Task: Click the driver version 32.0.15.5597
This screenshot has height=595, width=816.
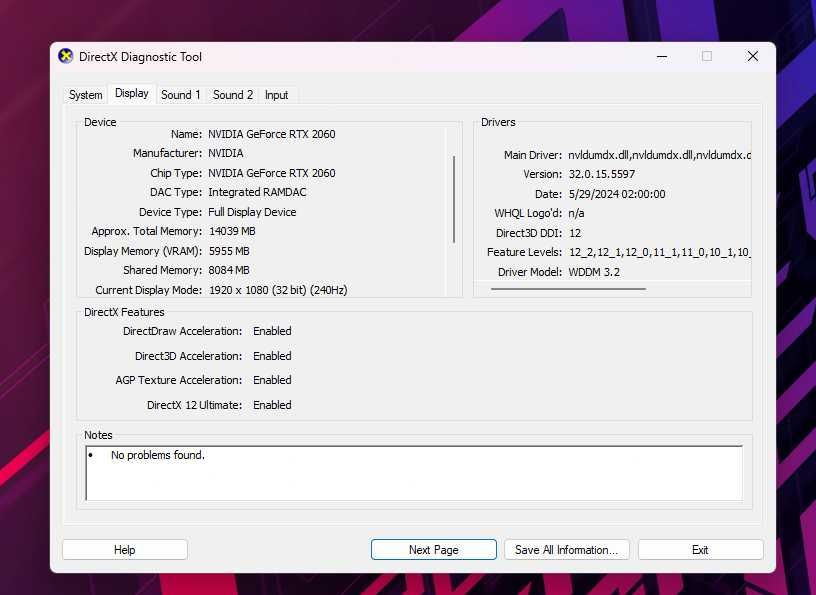Action: (x=602, y=174)
